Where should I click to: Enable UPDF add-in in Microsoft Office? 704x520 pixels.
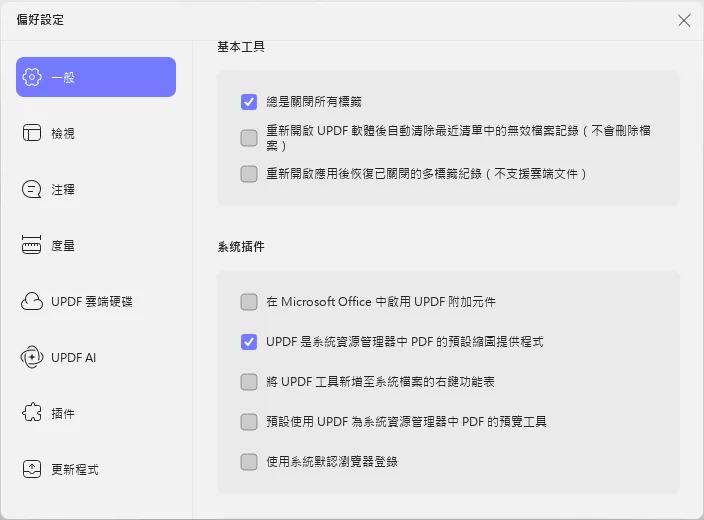(x=249, y=302)
